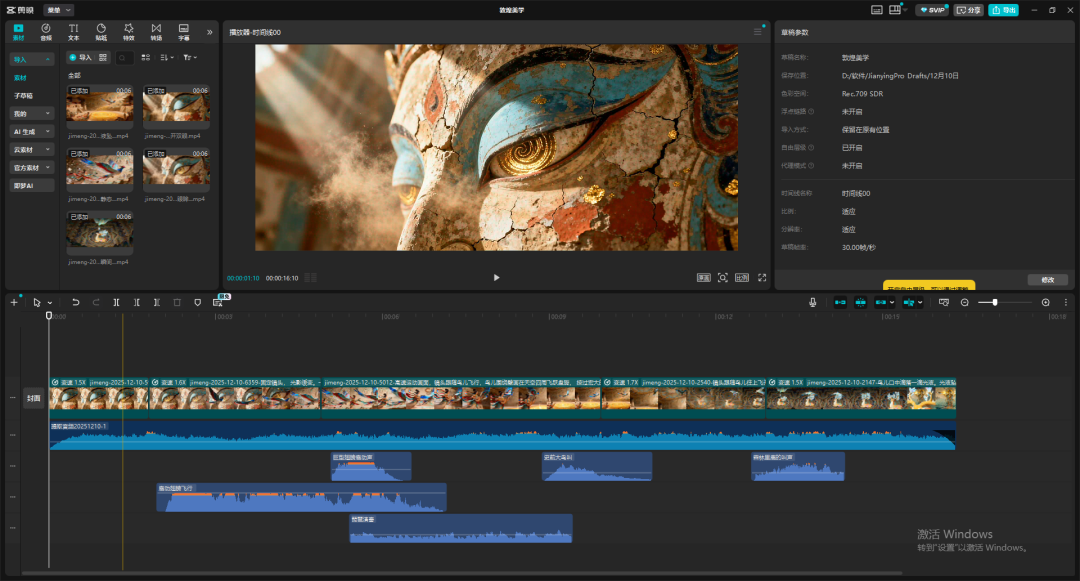Screen dimensions: 1080x581
Task: Expand the 官方素材 category in sidebar
Action: [32, 167]
